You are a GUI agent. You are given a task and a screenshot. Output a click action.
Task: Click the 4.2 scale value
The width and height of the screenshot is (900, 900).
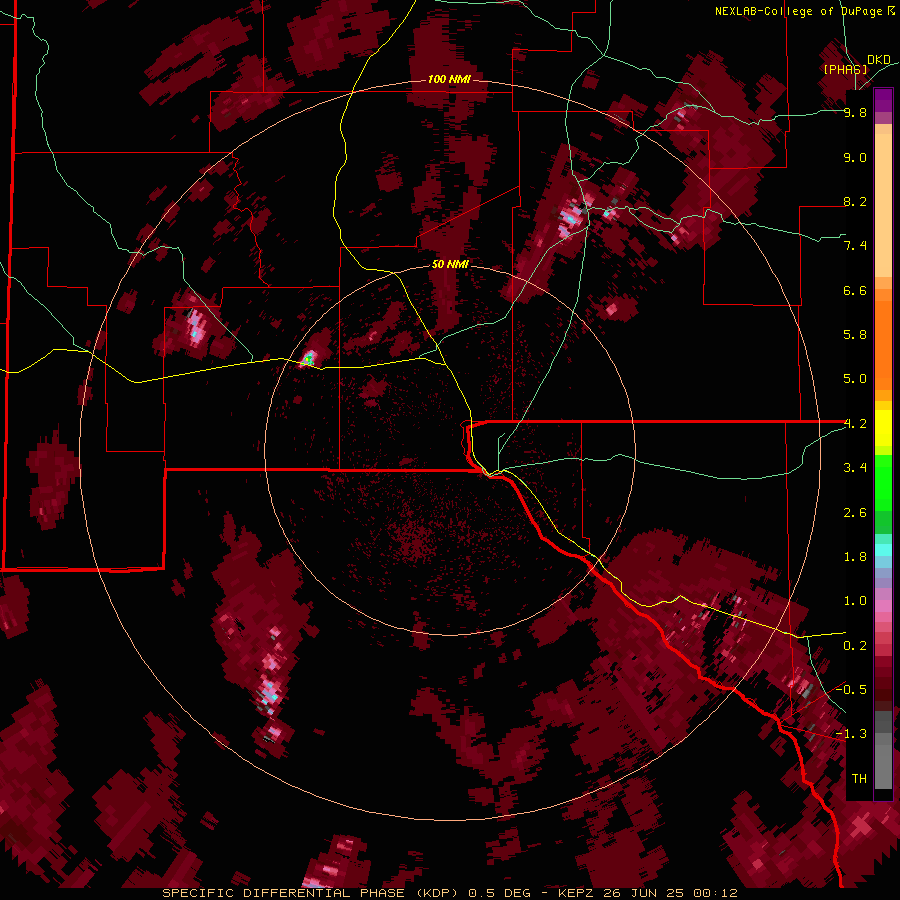click(855, 424)
